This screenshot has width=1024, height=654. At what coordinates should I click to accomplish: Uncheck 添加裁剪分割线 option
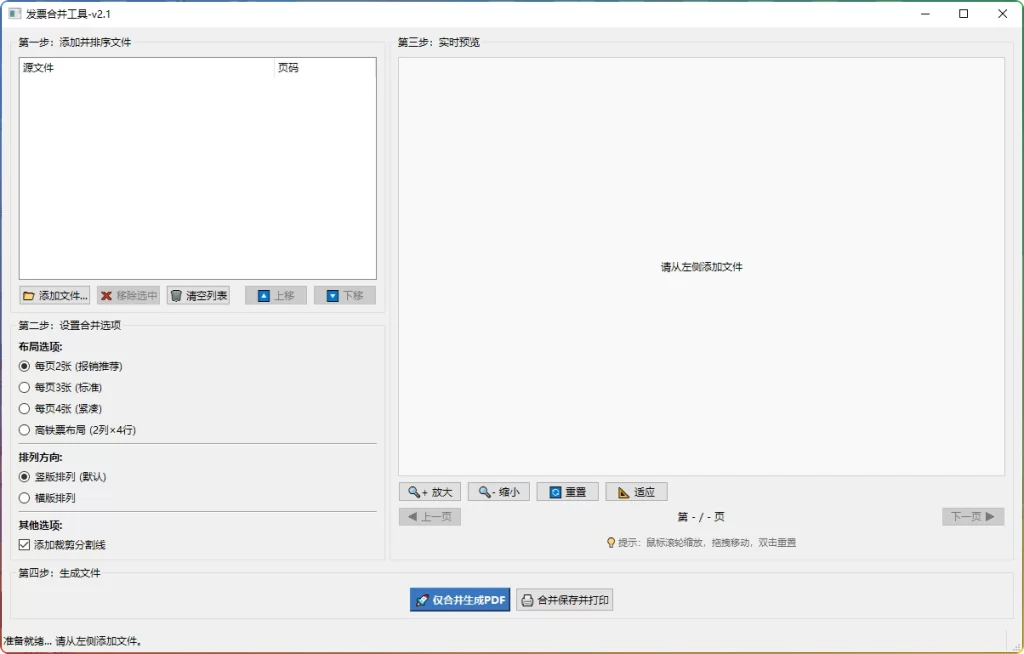pos(22,544)
